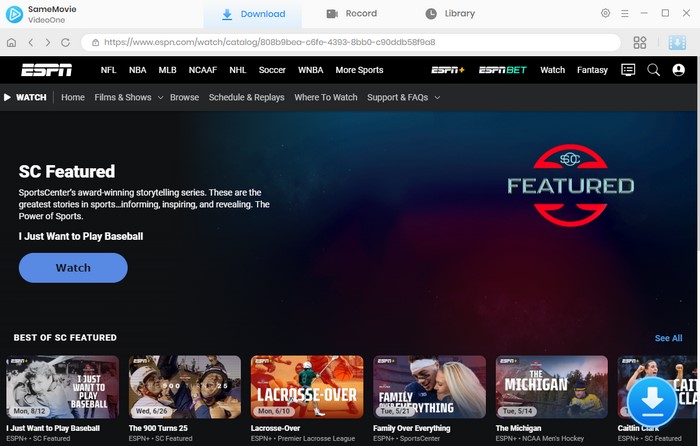The width and height of the screenshot is (700, 446).
Task: Click the SameMovie app logo icon
Action: pyautogui.click(x=14, y=14)
